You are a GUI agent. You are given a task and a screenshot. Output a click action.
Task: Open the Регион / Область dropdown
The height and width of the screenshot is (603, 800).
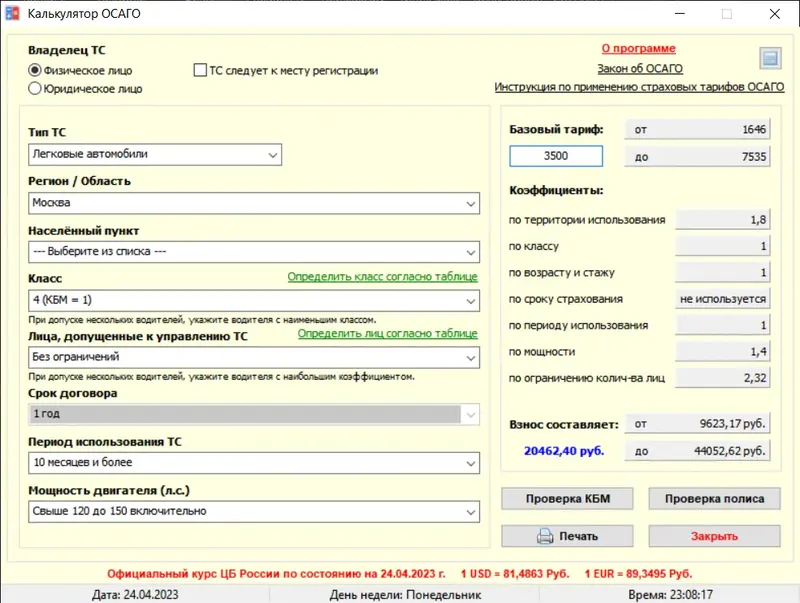click(x=254, y=203)
